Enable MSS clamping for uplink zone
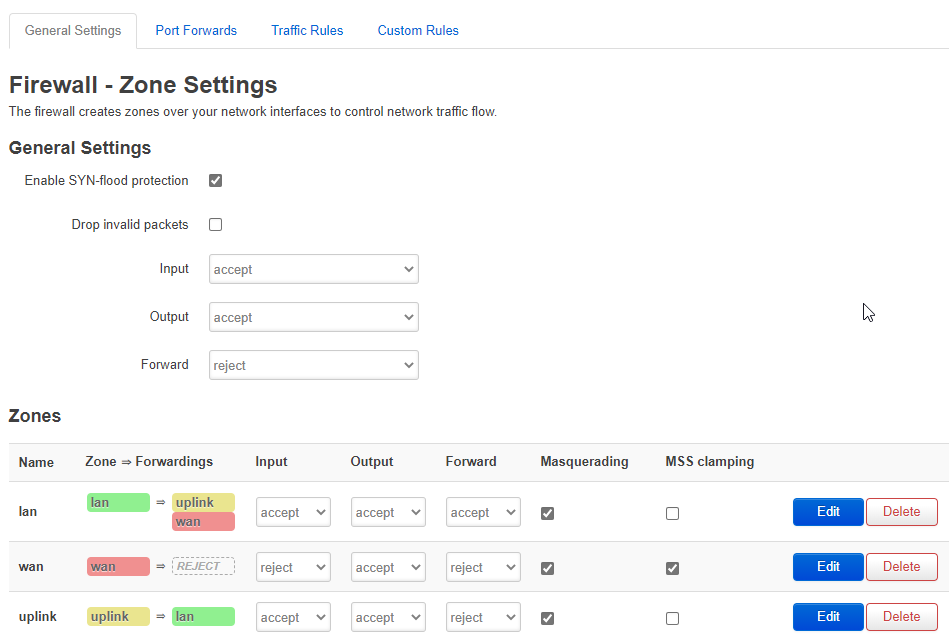This screenshot has width=952, height=644. tap(672, 618)
